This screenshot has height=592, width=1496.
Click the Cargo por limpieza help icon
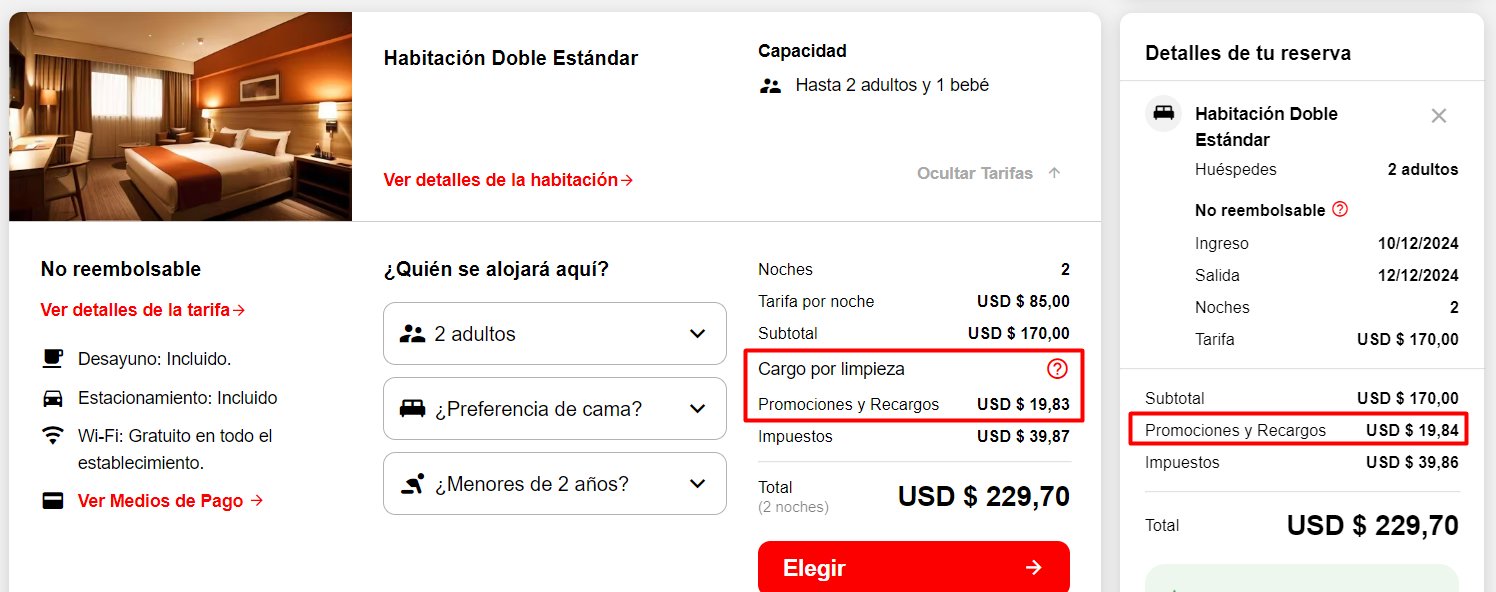1057,369
